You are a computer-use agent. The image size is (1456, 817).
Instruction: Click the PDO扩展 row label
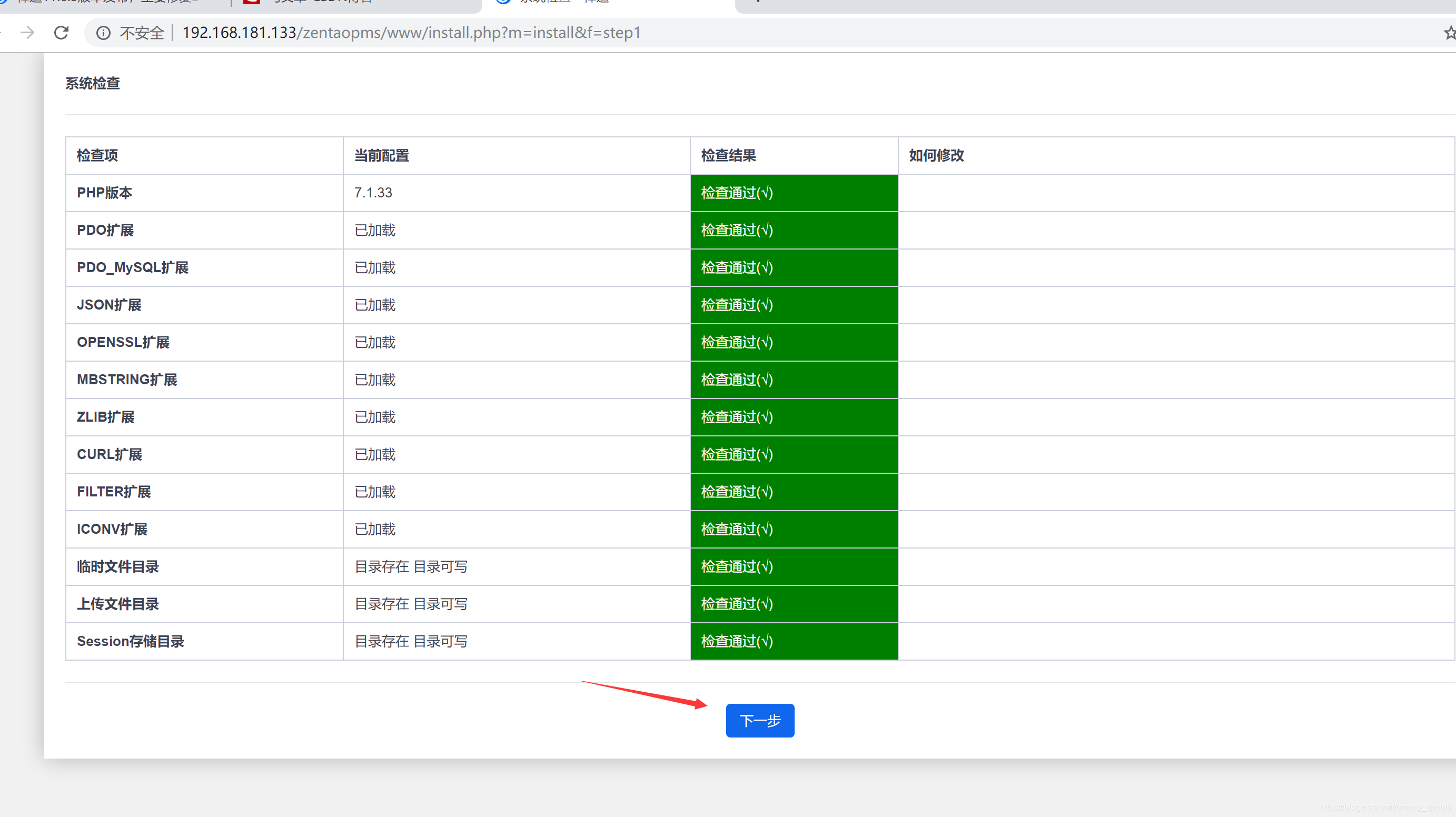[105, 230]
